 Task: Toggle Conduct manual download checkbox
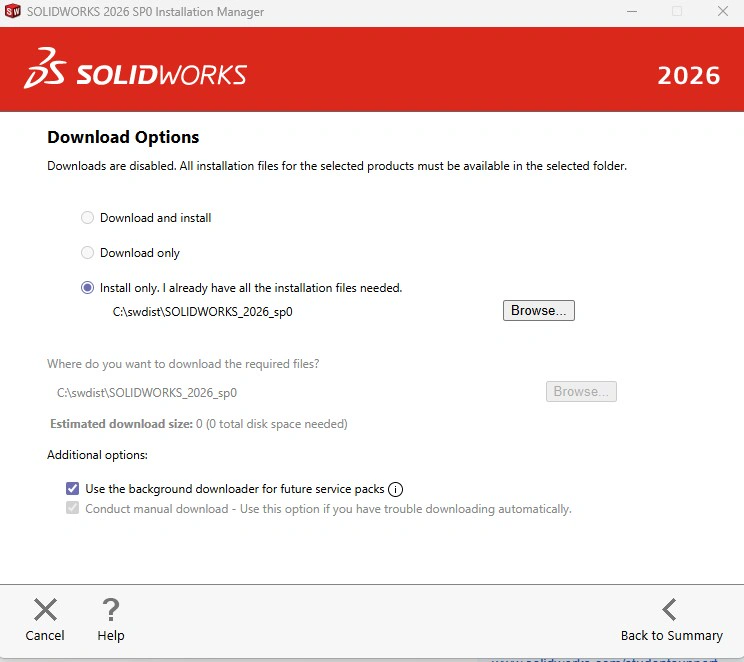click(x=73, y=508)
